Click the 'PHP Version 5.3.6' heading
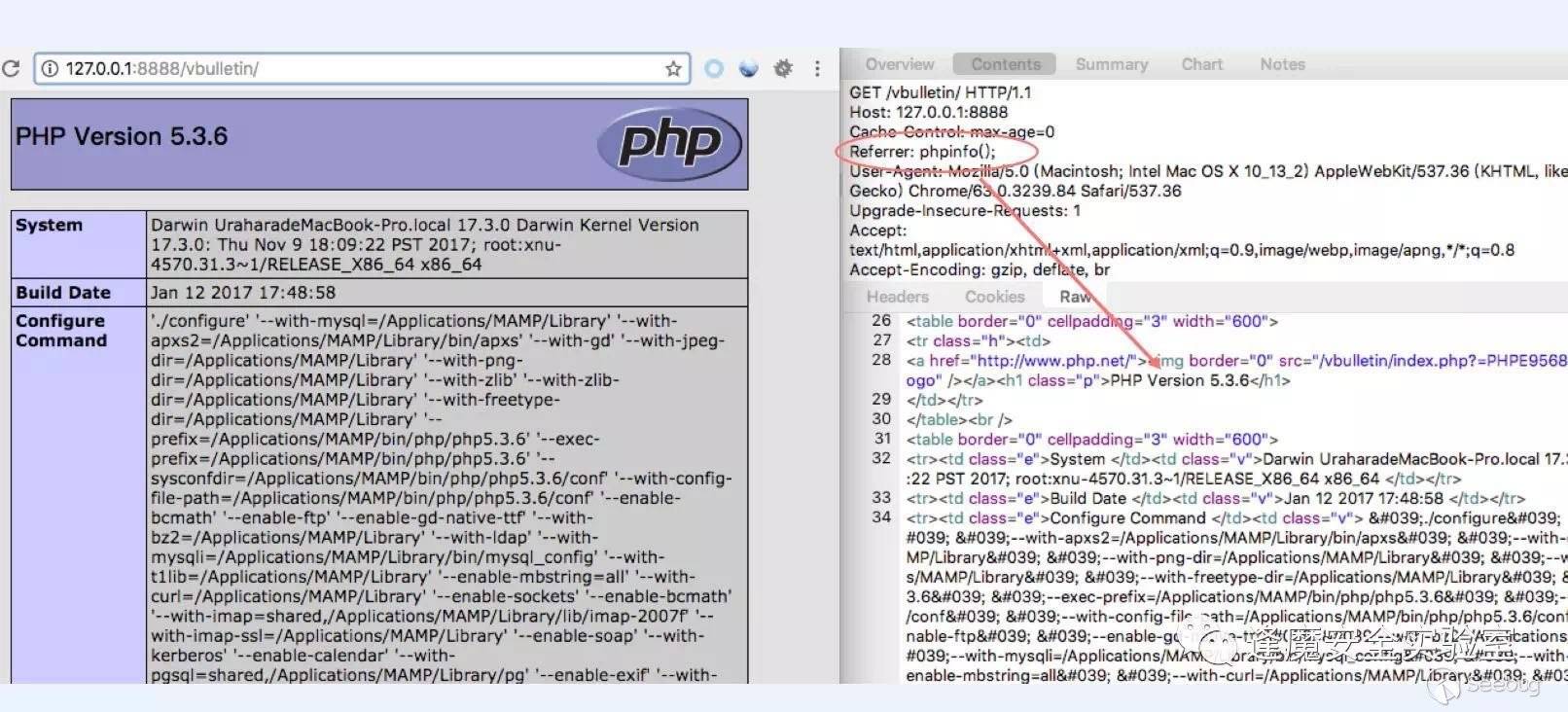Screen dimensions: 1568x712 click(122, 136)
